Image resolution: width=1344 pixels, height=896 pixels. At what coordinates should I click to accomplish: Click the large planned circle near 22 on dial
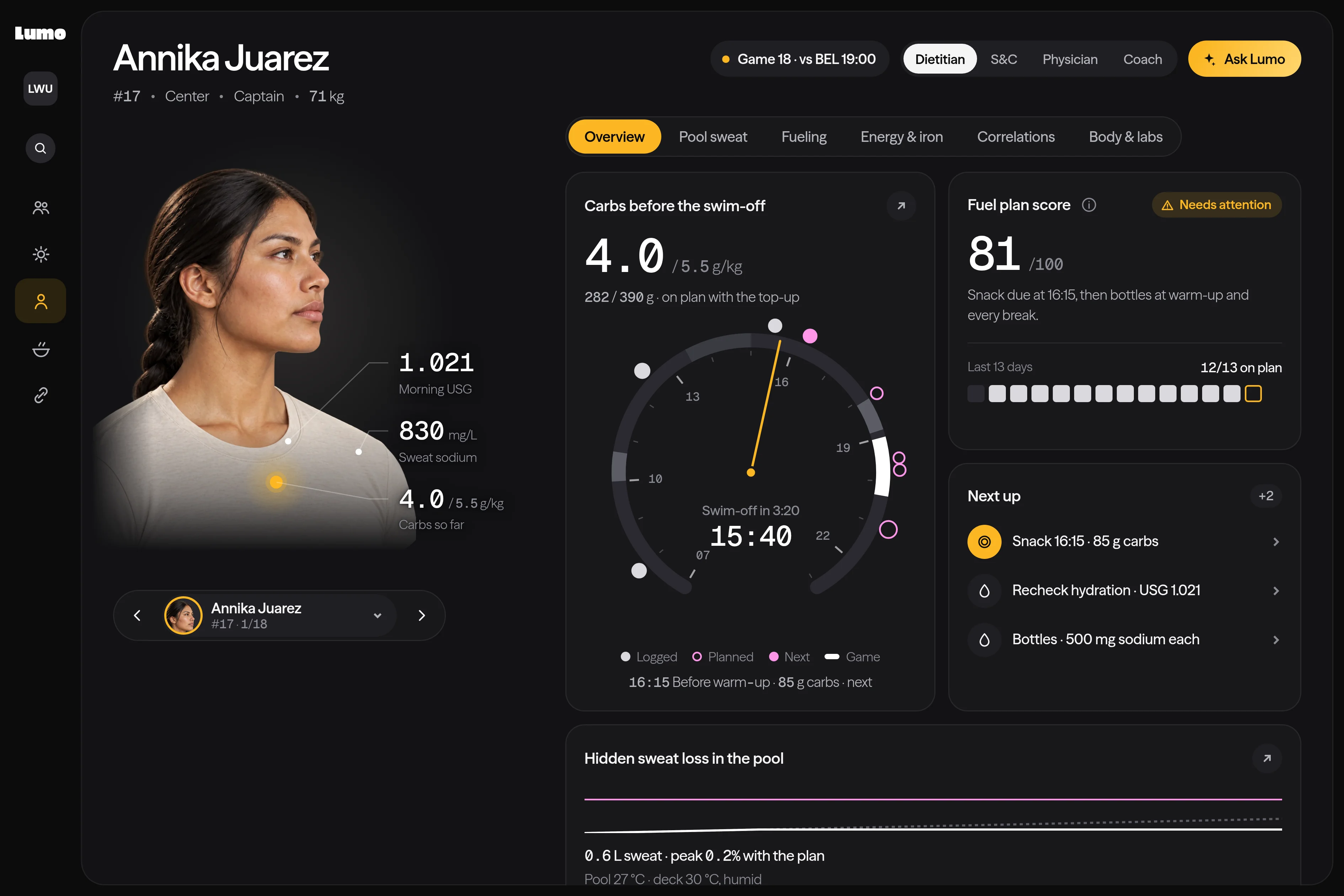pos(888,529)
